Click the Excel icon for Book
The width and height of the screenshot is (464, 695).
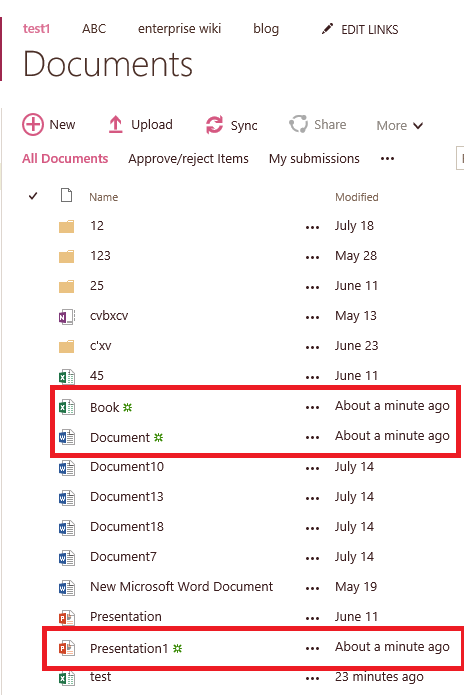pyautogui.click(x=67, y=407)
